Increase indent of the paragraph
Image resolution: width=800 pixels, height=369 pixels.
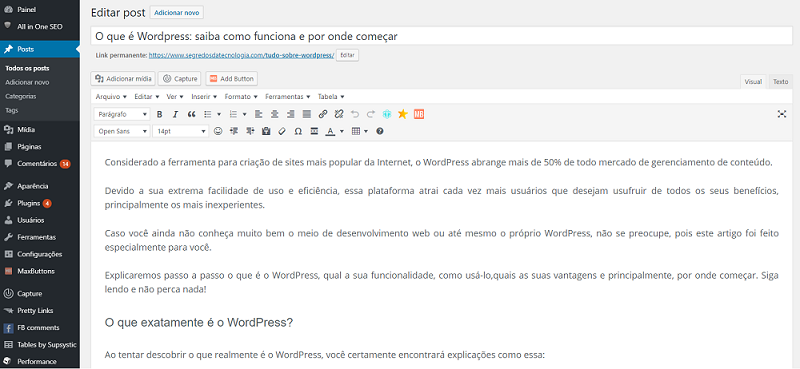click(x=250, y=131)
